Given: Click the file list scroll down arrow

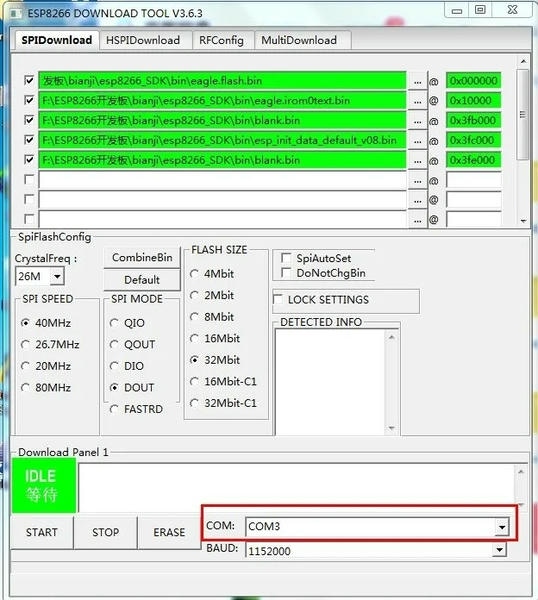Looking at the screenshot, I should 523,221.
